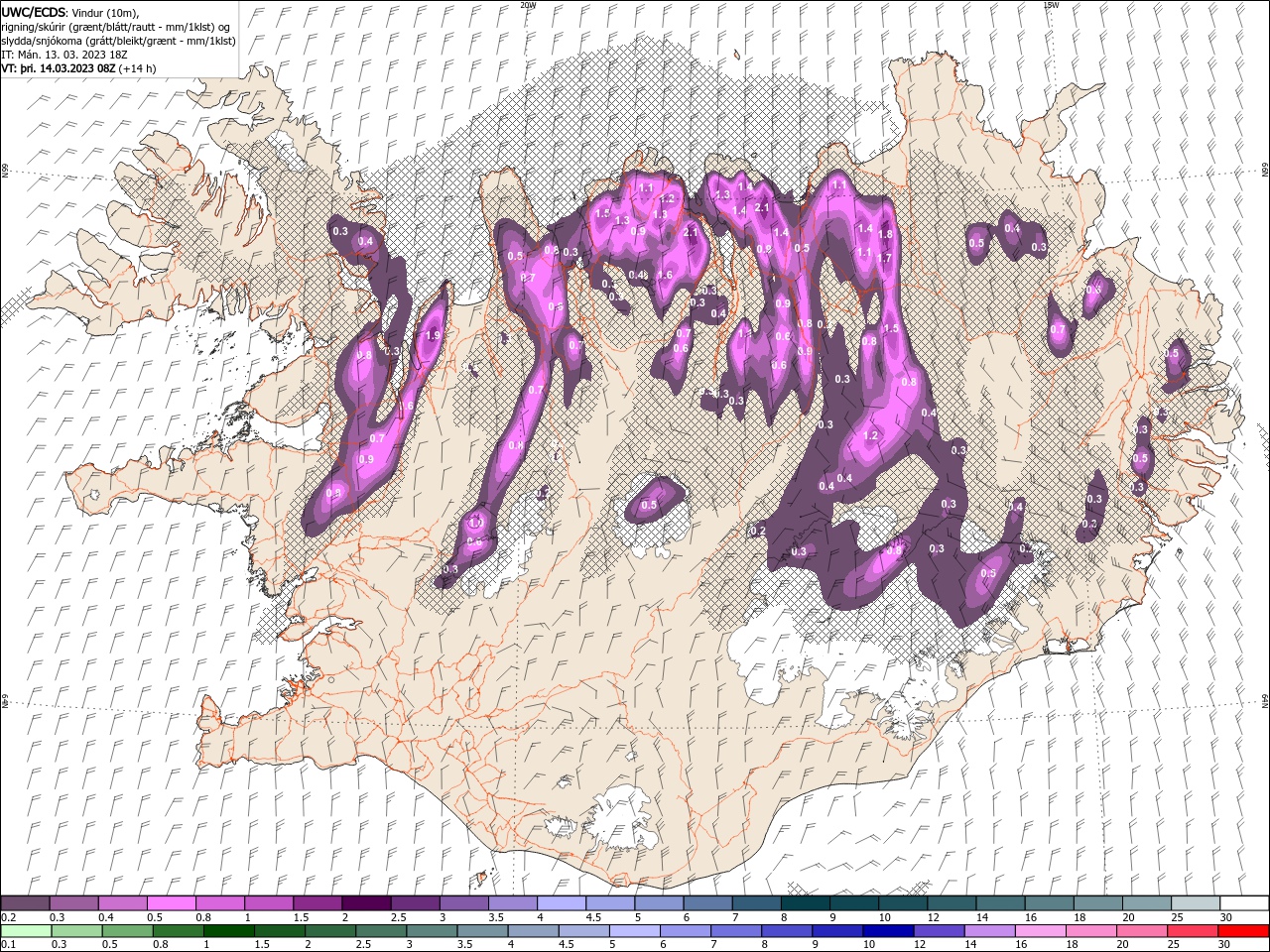Screen dimensions: 1270x952
Task: Click the bottom-row legend label '0.1'
Action: 8,944
